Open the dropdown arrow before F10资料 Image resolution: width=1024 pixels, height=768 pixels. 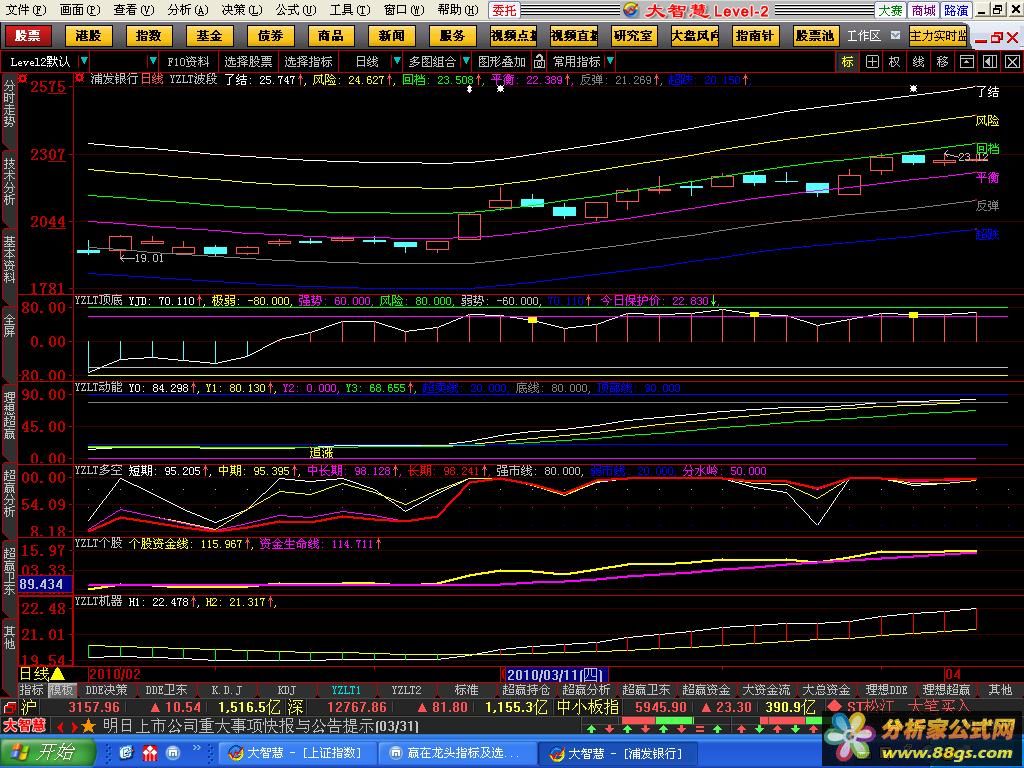point(153,61)
